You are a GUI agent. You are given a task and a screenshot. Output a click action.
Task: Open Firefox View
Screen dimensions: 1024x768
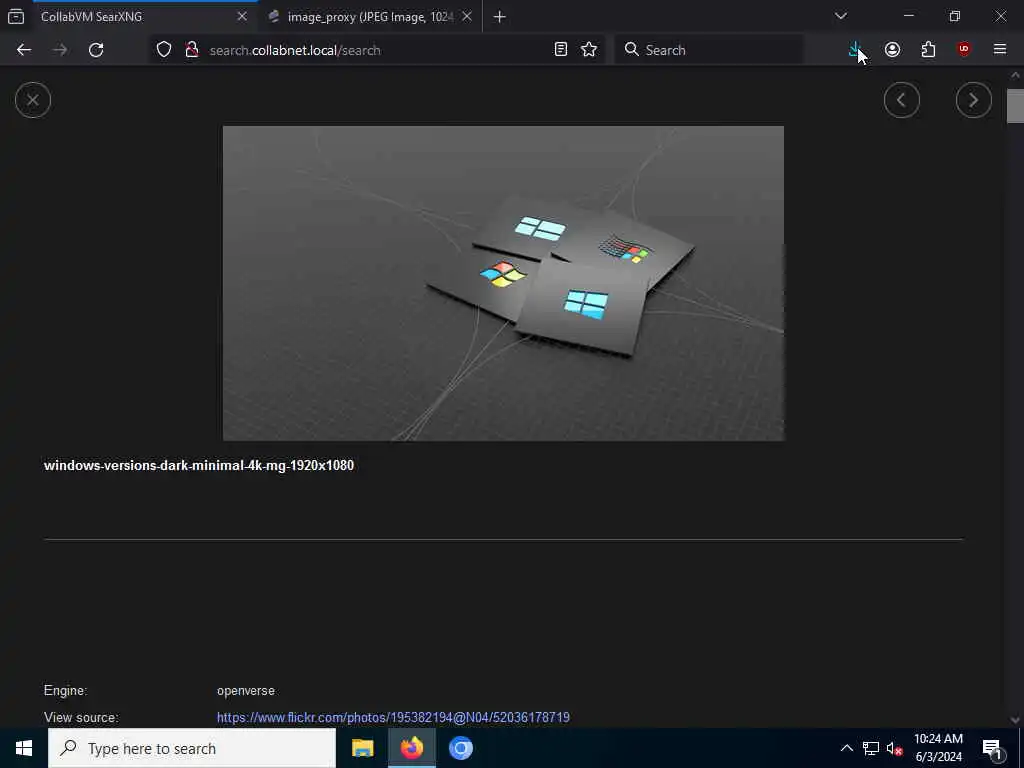[x=16, y=17]
